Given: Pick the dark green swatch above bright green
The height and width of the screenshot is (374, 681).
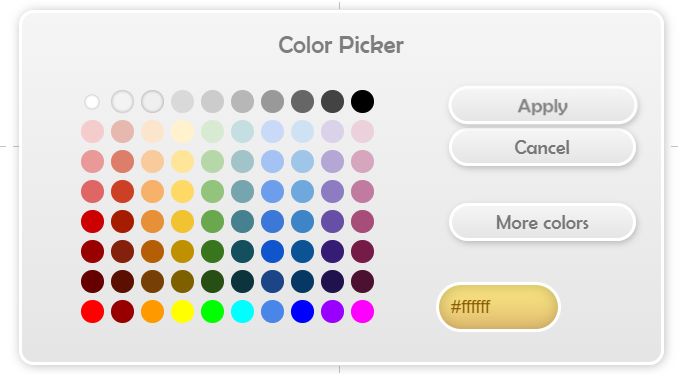Looking at the screenshot, I should [x=212, y=281].
